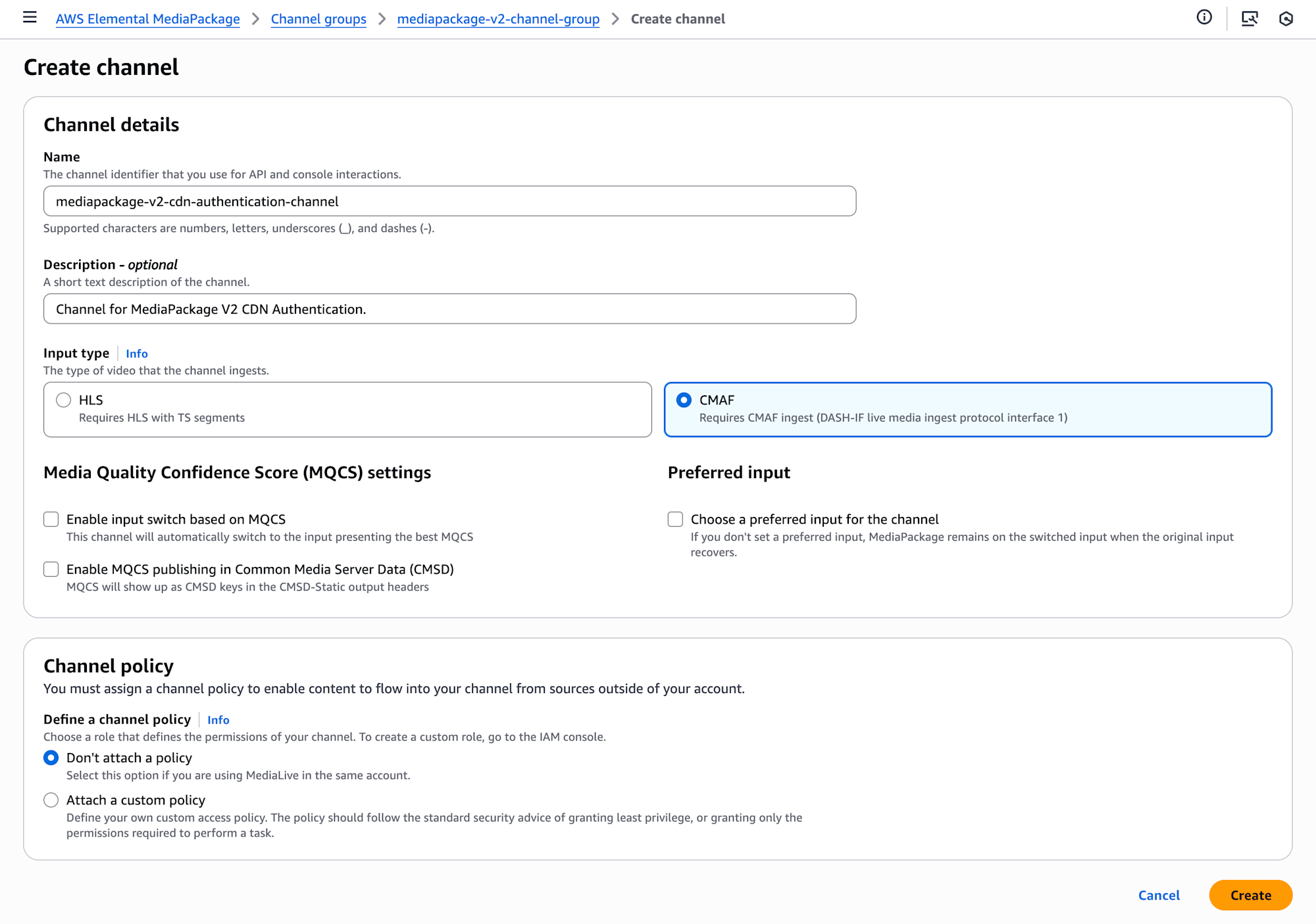Open Channel groups breadcrumb link
The image size is (1316, 924).
pyautogui.click(x=318, y=19)
